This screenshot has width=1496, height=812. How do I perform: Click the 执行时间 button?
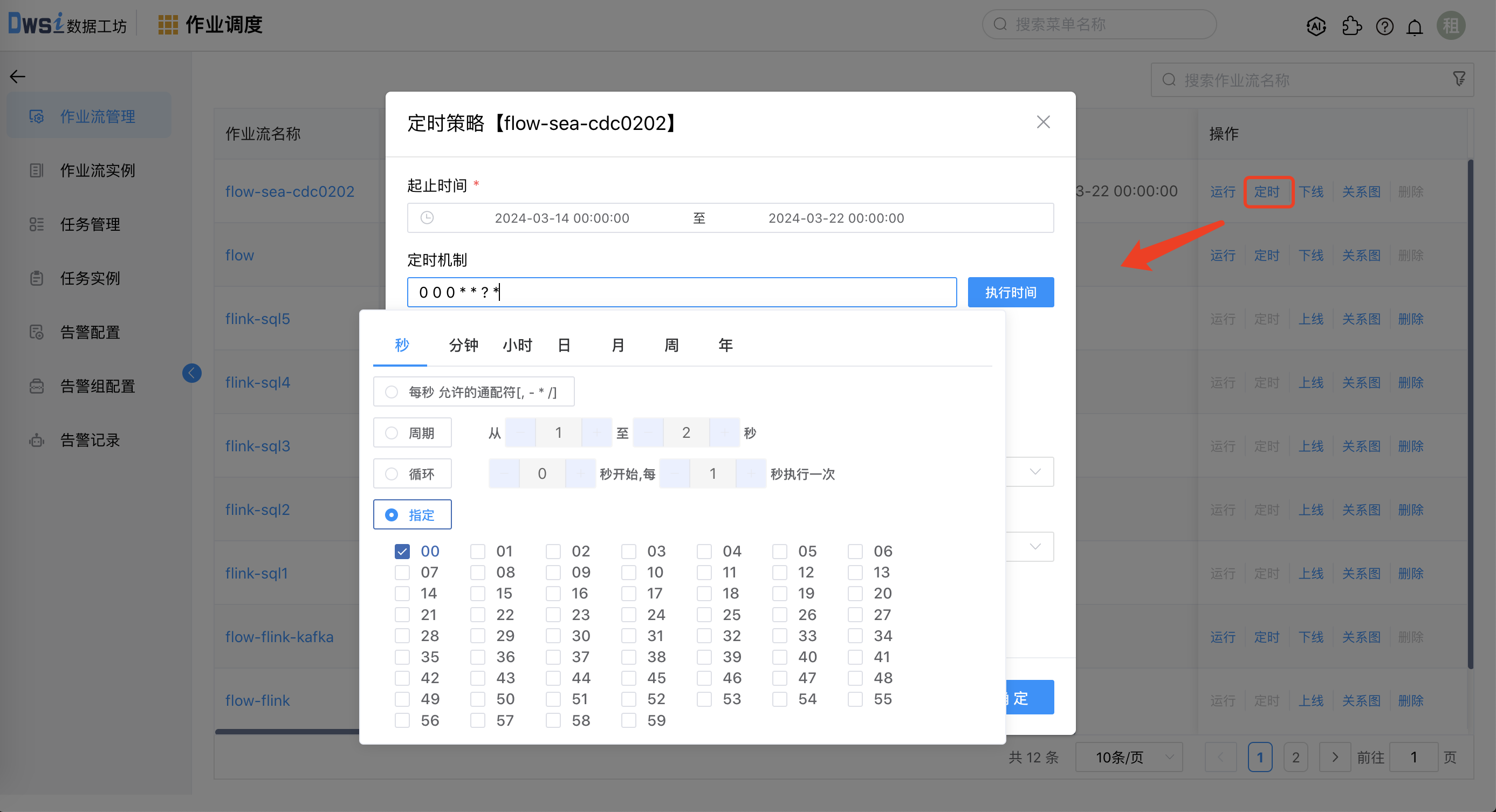[1010, 292]
